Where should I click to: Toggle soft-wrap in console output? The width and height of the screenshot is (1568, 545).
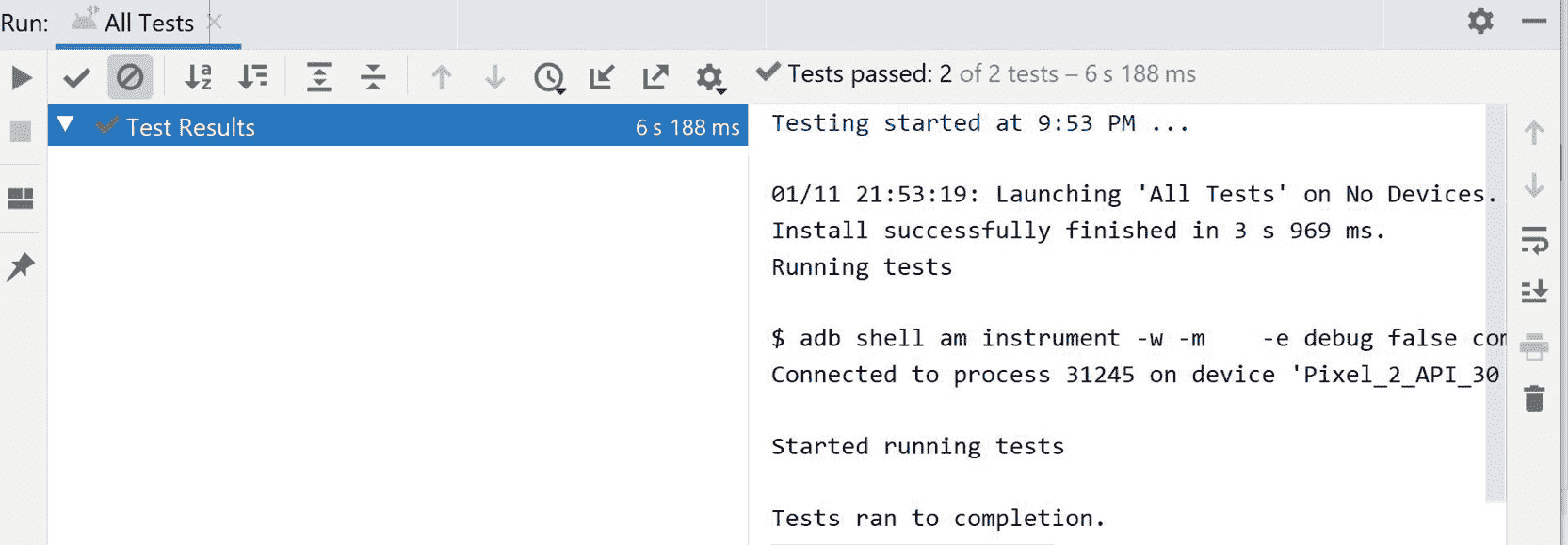(1534, 240)
